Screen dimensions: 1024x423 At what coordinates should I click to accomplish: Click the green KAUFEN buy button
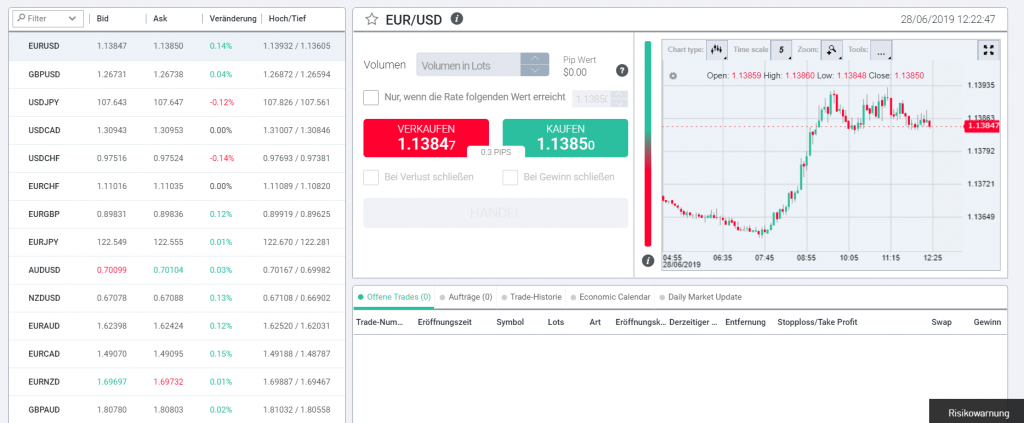(565, 138)
